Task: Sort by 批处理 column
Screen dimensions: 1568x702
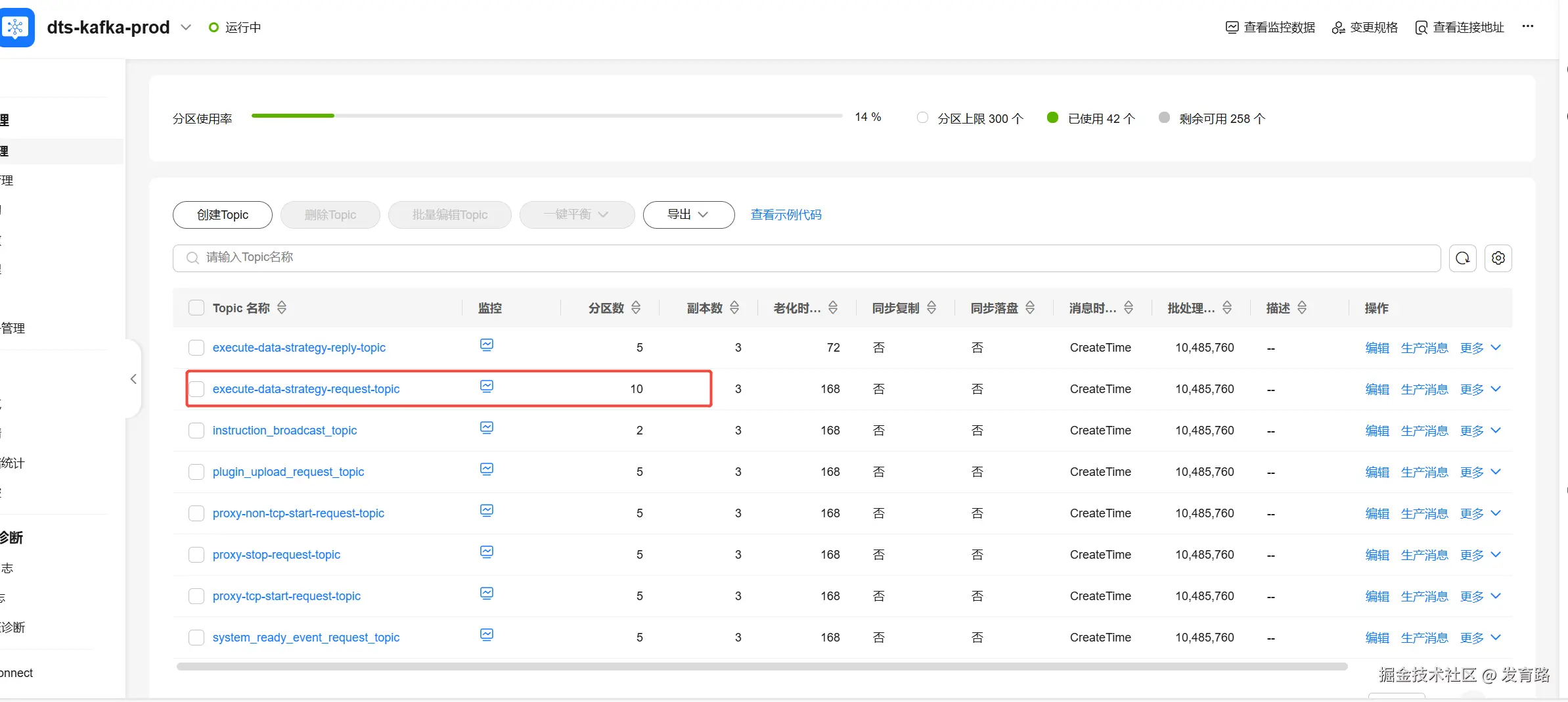Action: pyautogui.click(x=1227, y=308)
